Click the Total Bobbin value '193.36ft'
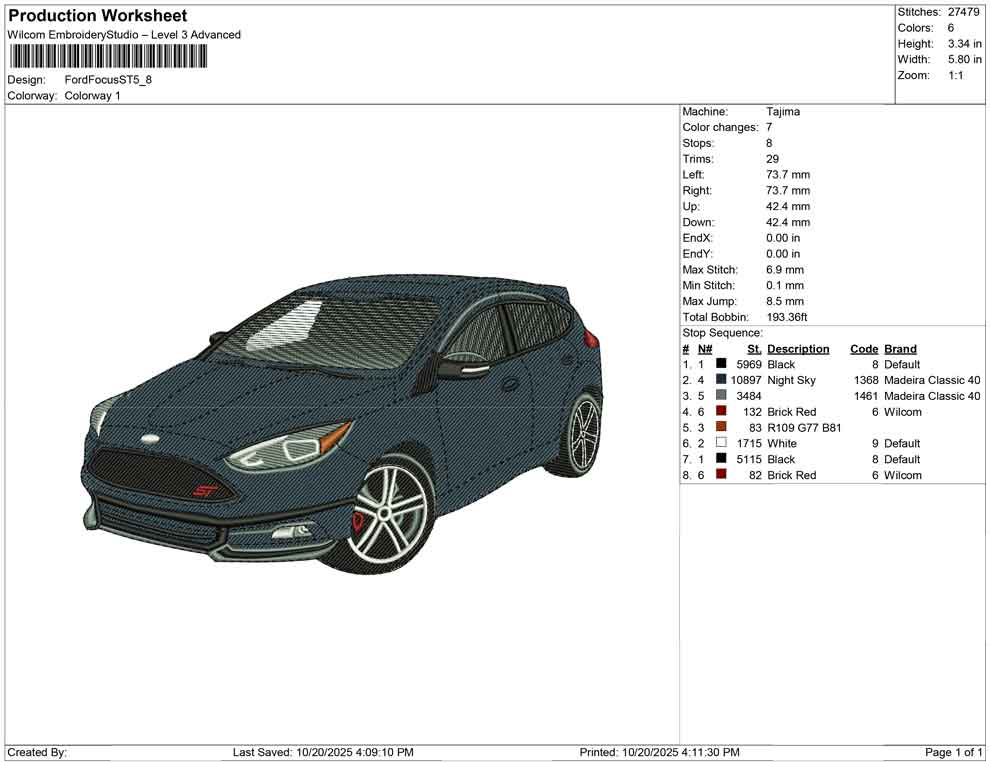 click(787, 317)
